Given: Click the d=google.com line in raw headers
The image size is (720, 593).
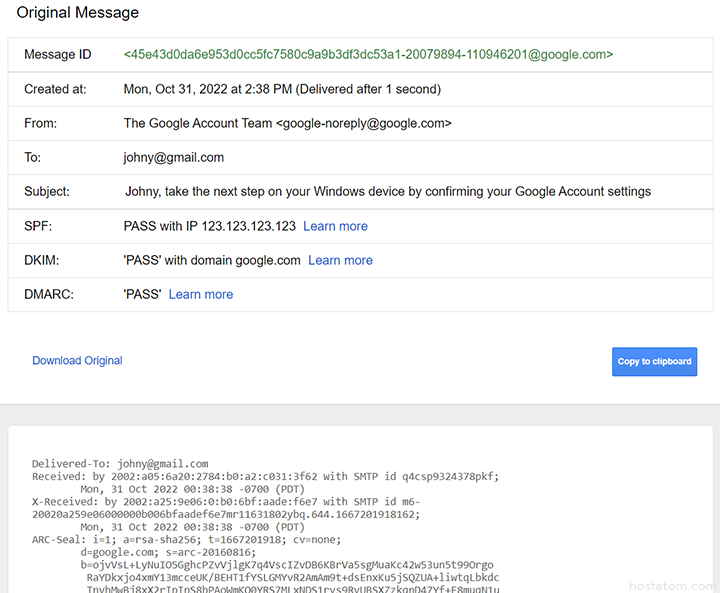Looking at the screenshot, I should [167, 552].
